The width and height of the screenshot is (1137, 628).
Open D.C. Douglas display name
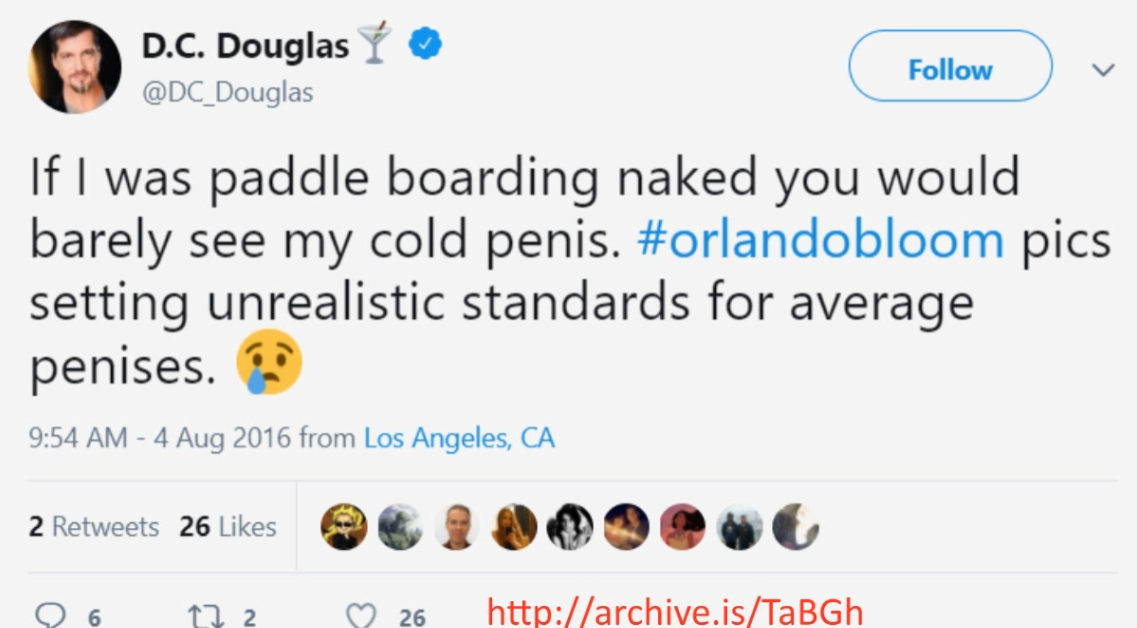coord(245,46)
